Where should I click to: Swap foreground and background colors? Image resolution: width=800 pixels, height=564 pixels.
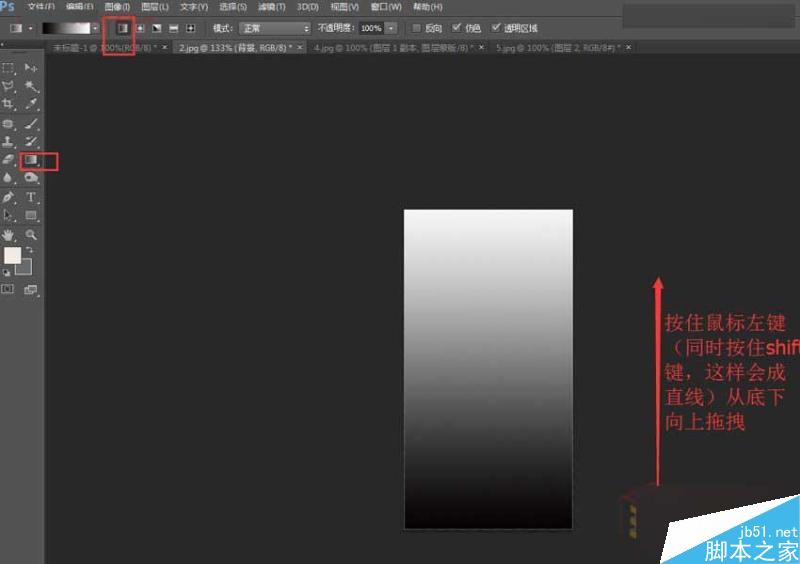(x=30, y=250)
